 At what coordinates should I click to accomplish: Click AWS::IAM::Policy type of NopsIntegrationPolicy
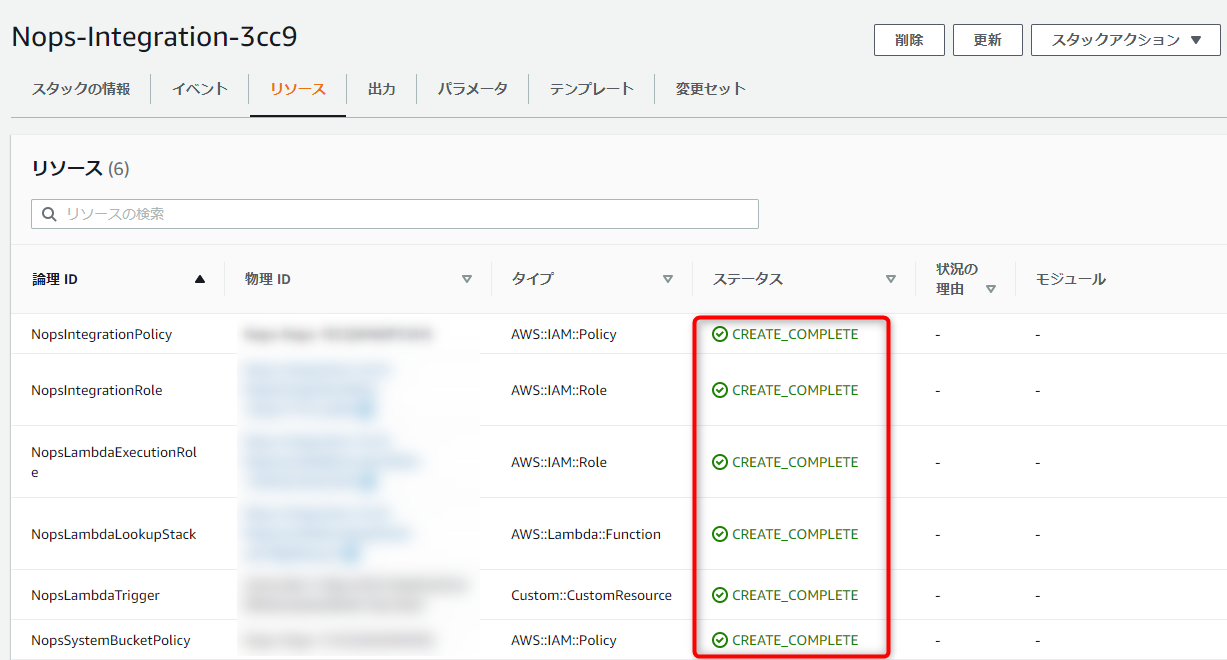(x=564, y=334)
